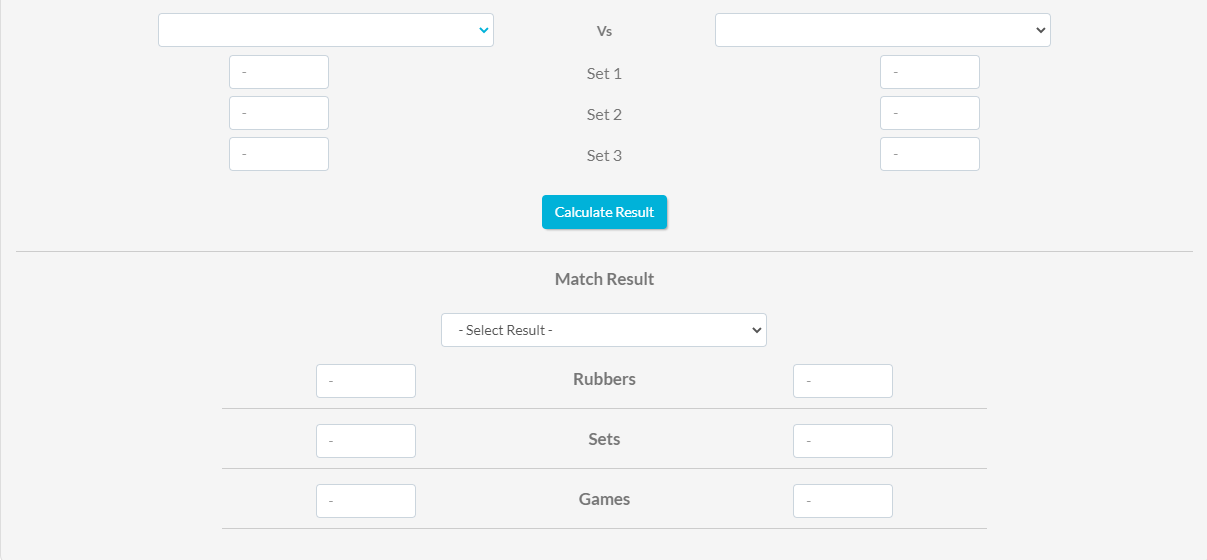Expand the Select Result dropdown
1207x560 pixels.
coord(604,330)
